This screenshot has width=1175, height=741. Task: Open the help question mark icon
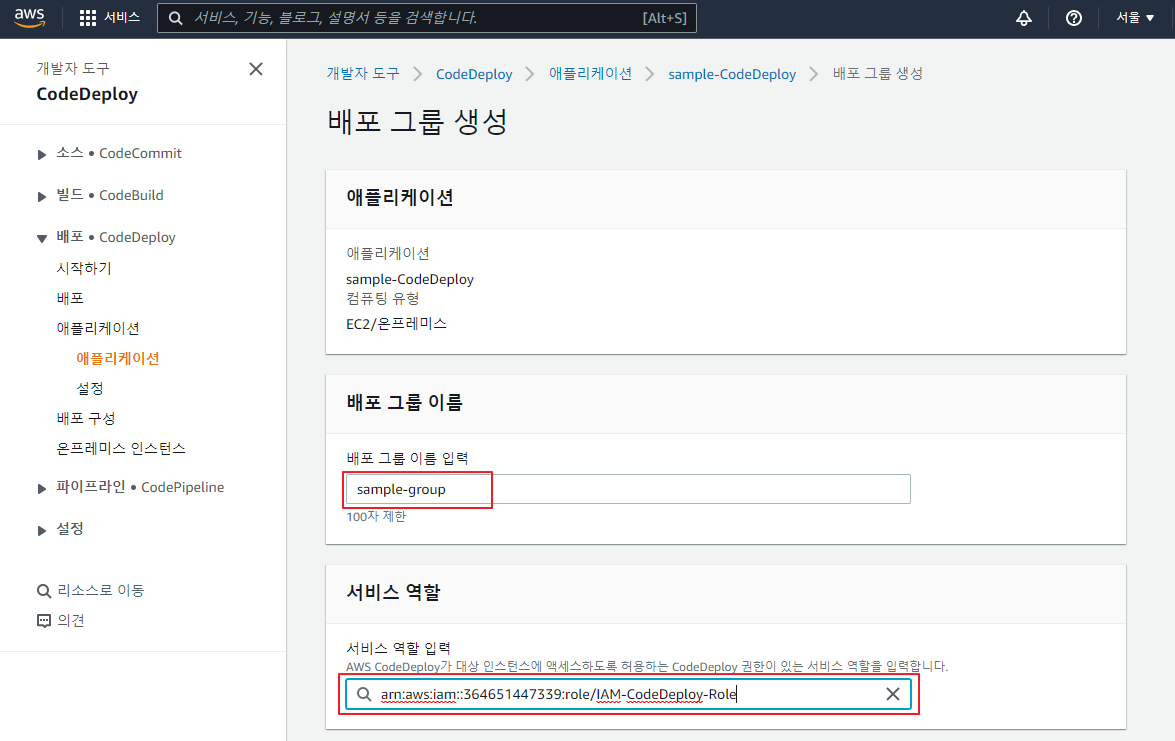click(1074, 18)
